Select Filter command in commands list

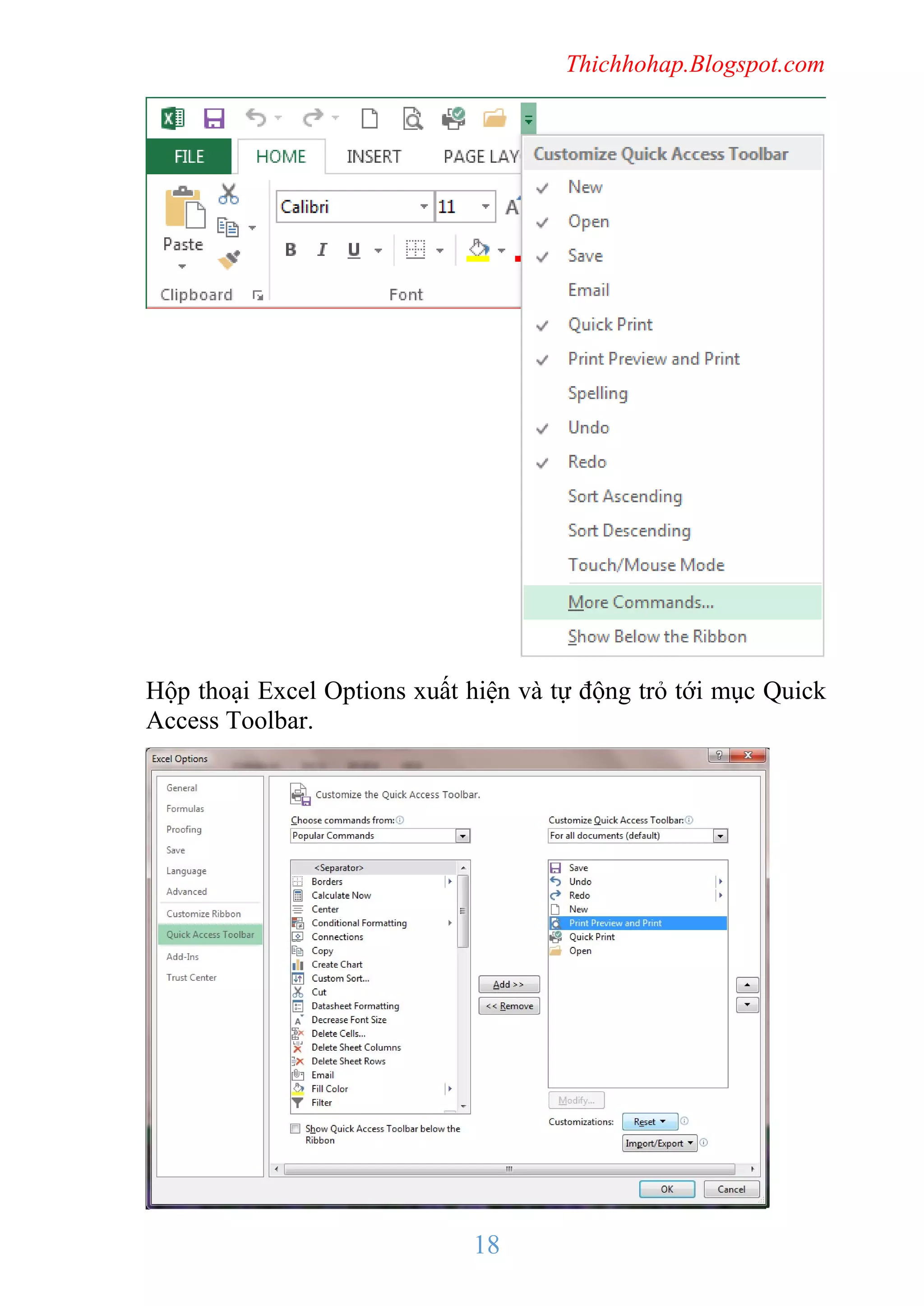pyautogui.click(x=373, y=1103)
